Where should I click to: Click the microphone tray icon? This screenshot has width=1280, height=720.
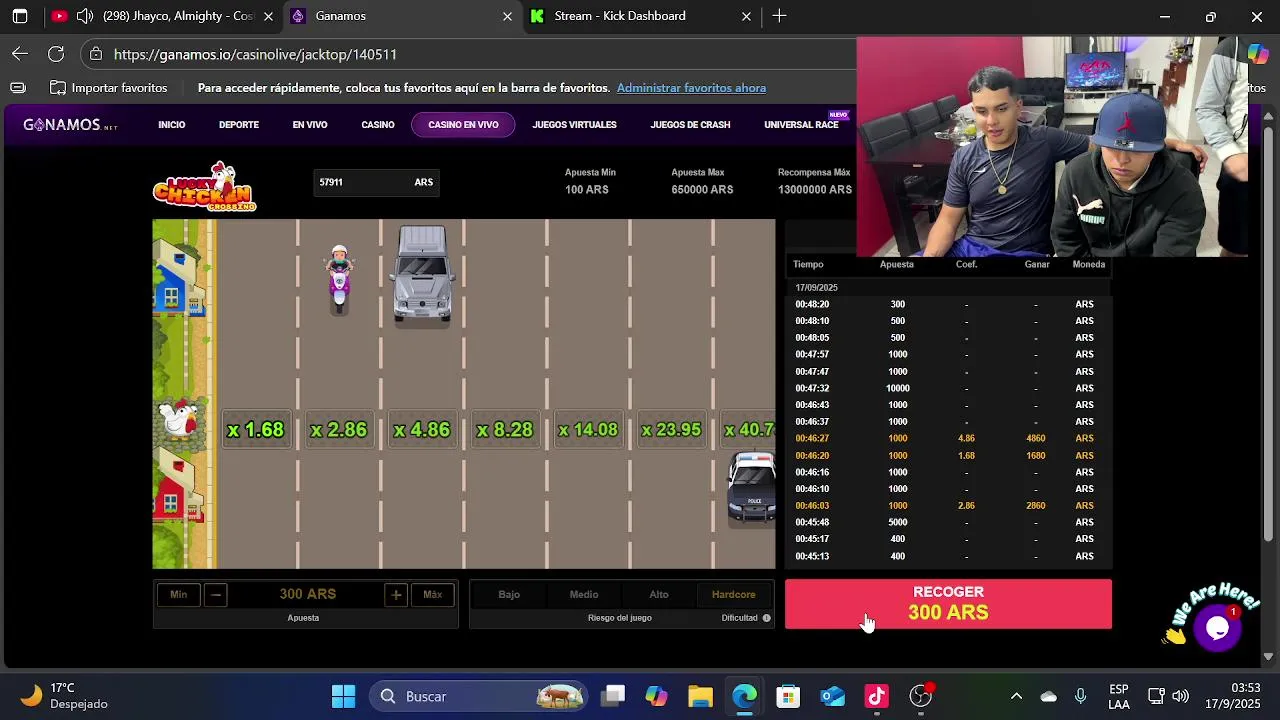point(1080,696)
